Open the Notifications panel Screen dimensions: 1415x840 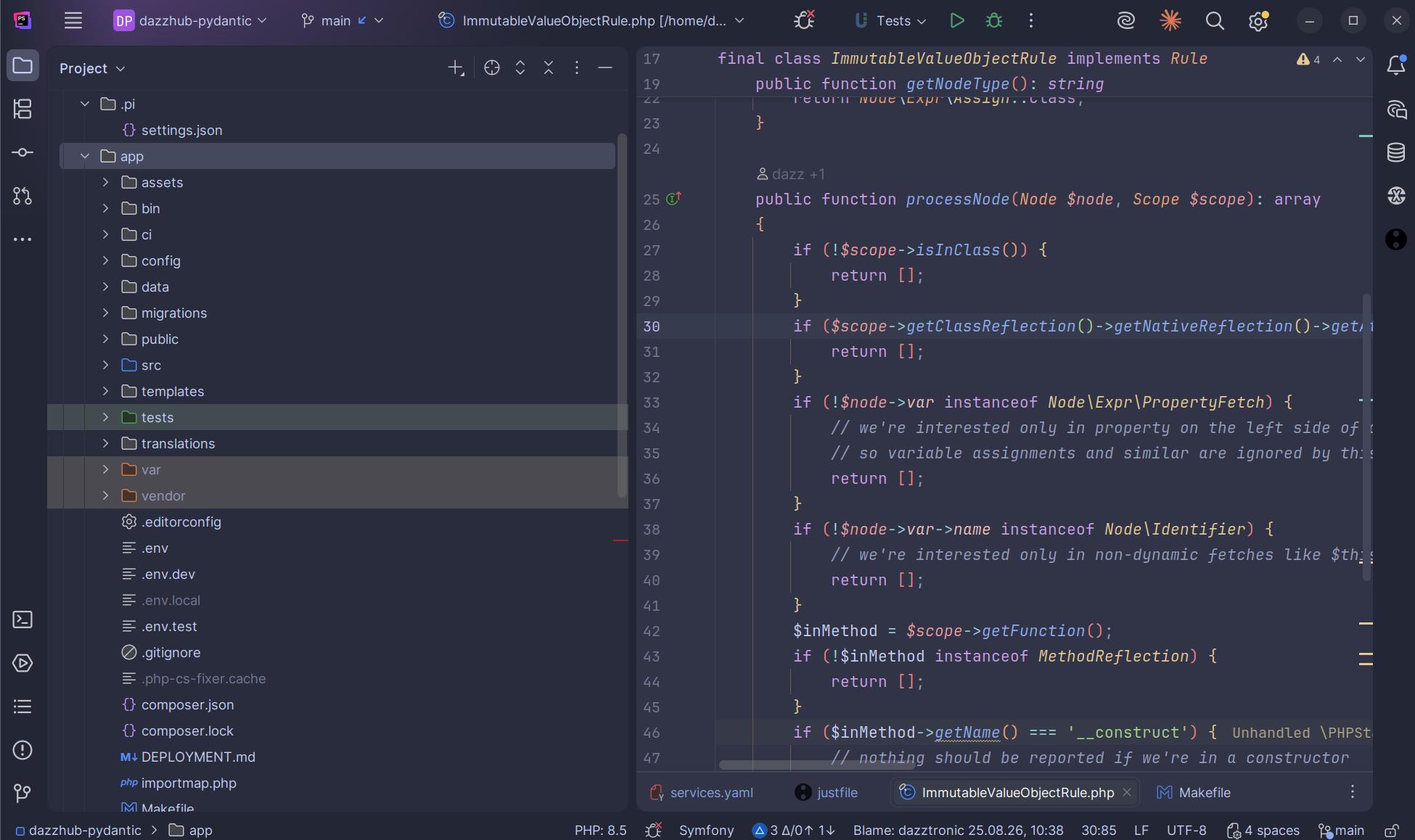1396,65
